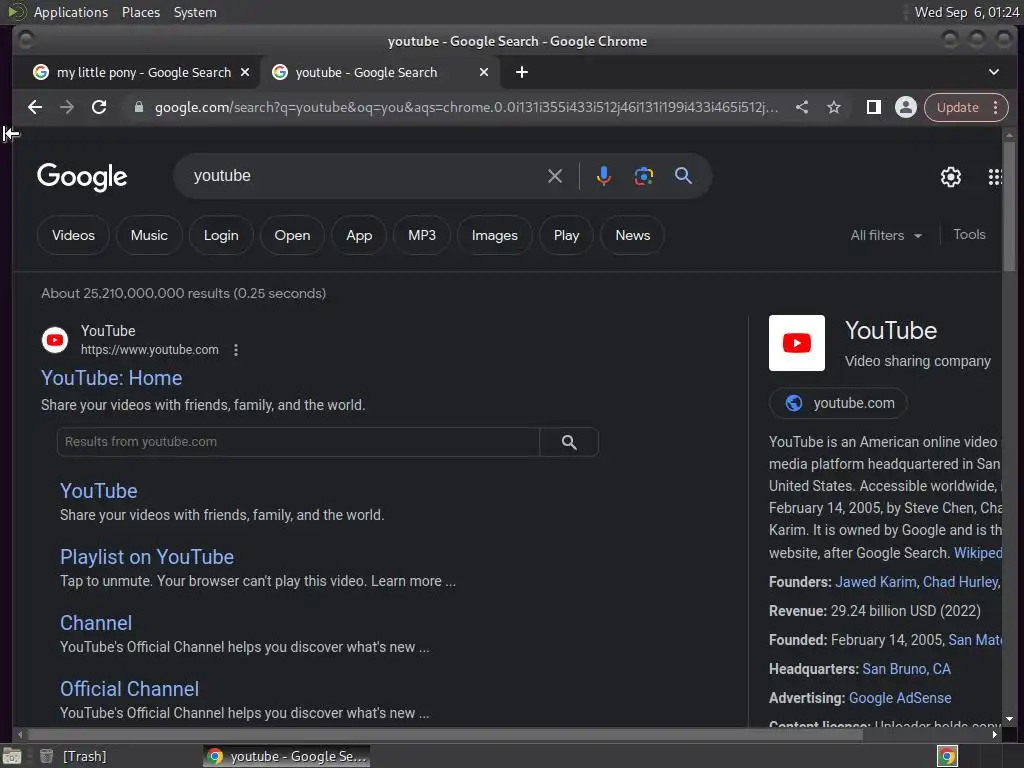The height and width of the screenshot is (768, 1024).
Task: Bookmark this page with the star
Action: [834, 108]
